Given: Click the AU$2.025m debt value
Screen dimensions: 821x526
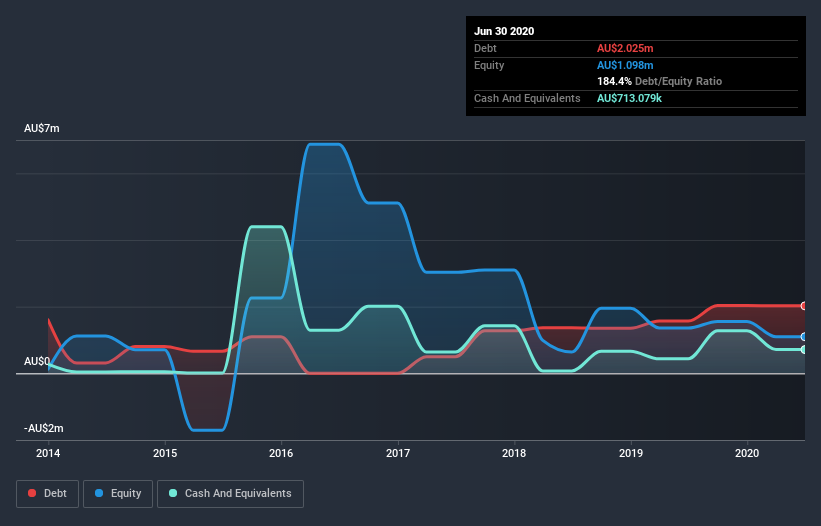Looking at the screenshot, I should click(625, 49).
